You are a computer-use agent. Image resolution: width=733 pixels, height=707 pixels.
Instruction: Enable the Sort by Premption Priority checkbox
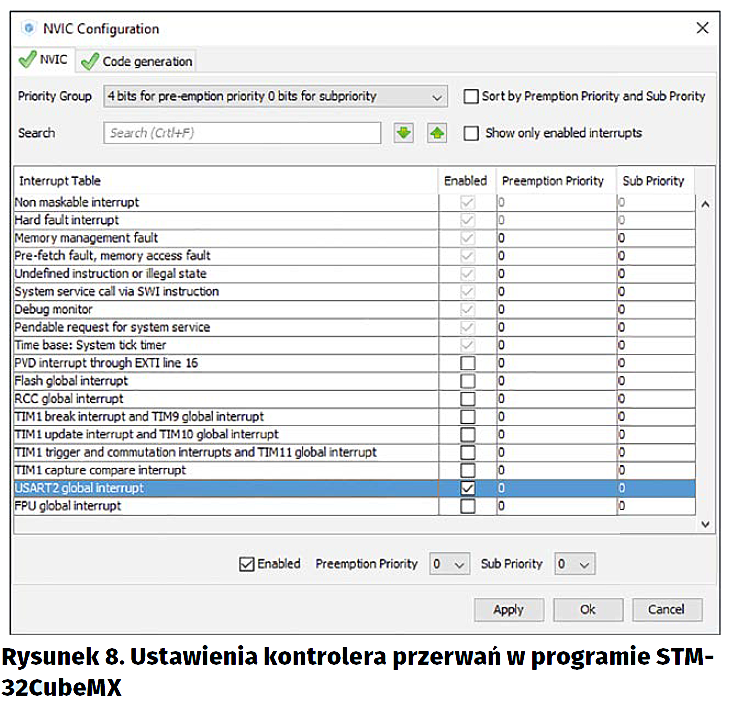click(x=471, y=97)
